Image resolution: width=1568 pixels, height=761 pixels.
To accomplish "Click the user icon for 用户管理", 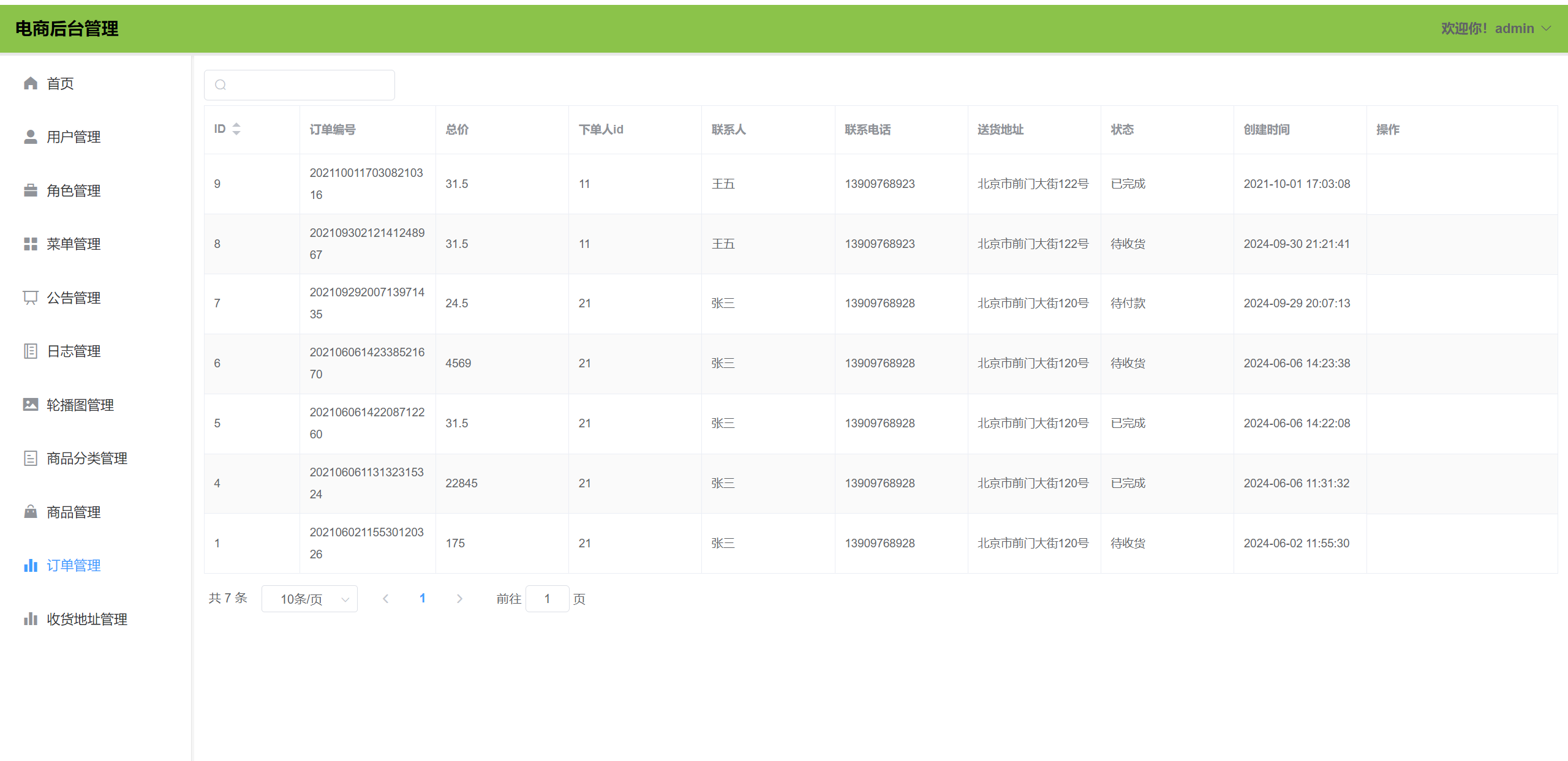I will pos(31,137).
